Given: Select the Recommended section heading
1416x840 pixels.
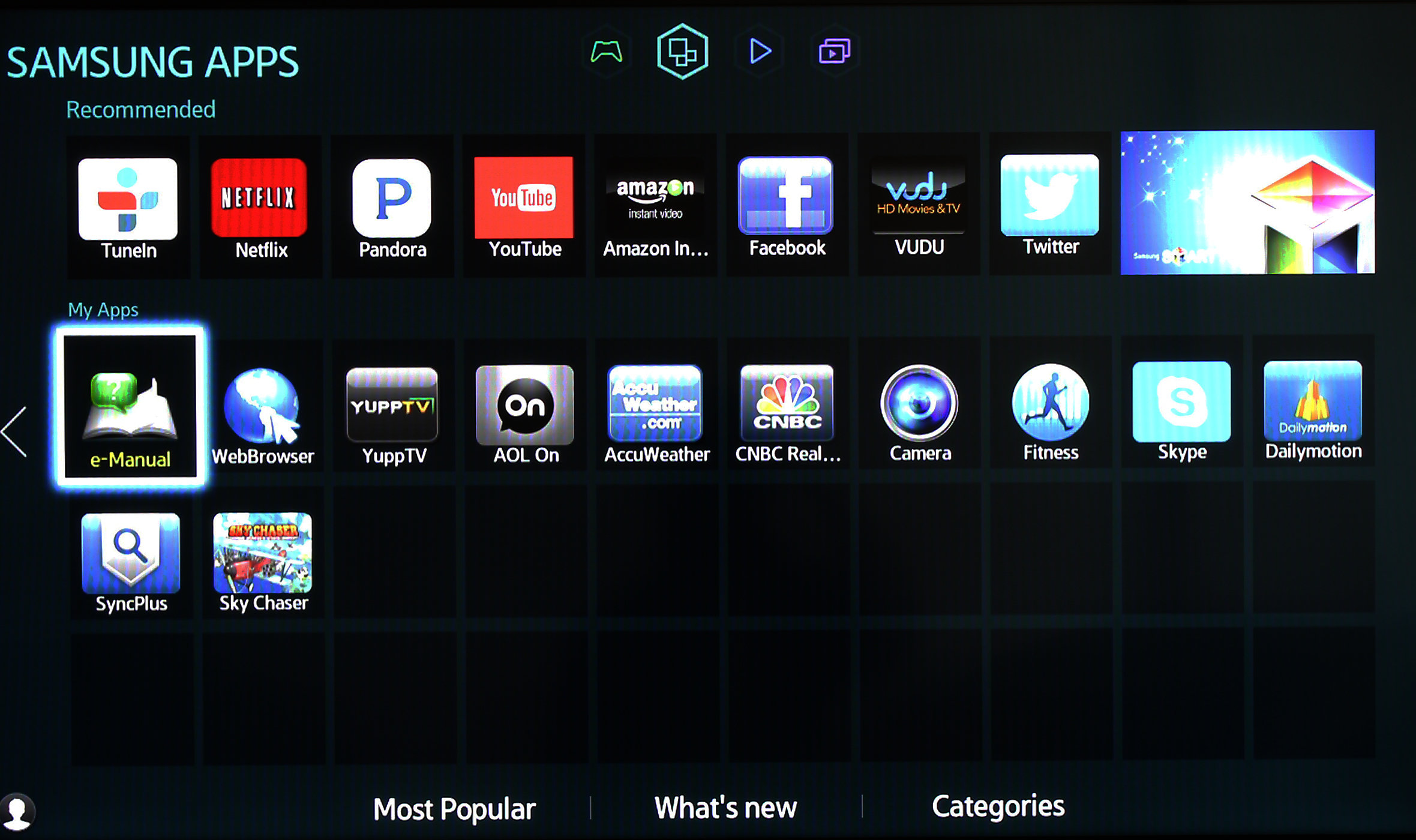Looking at the screenshot, I should [x=141, y=110].
